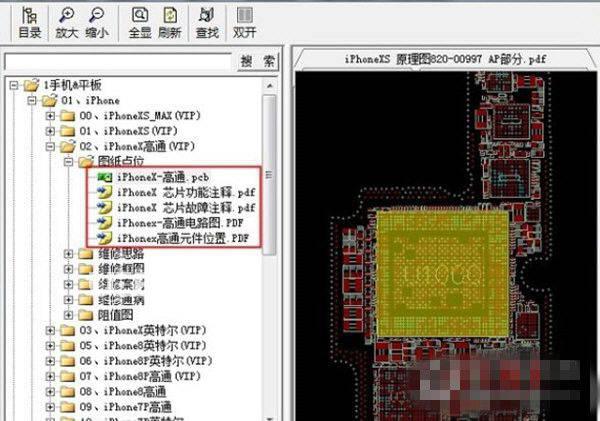
Task: Focus the search text field
Action: click(x=118, y=62)
